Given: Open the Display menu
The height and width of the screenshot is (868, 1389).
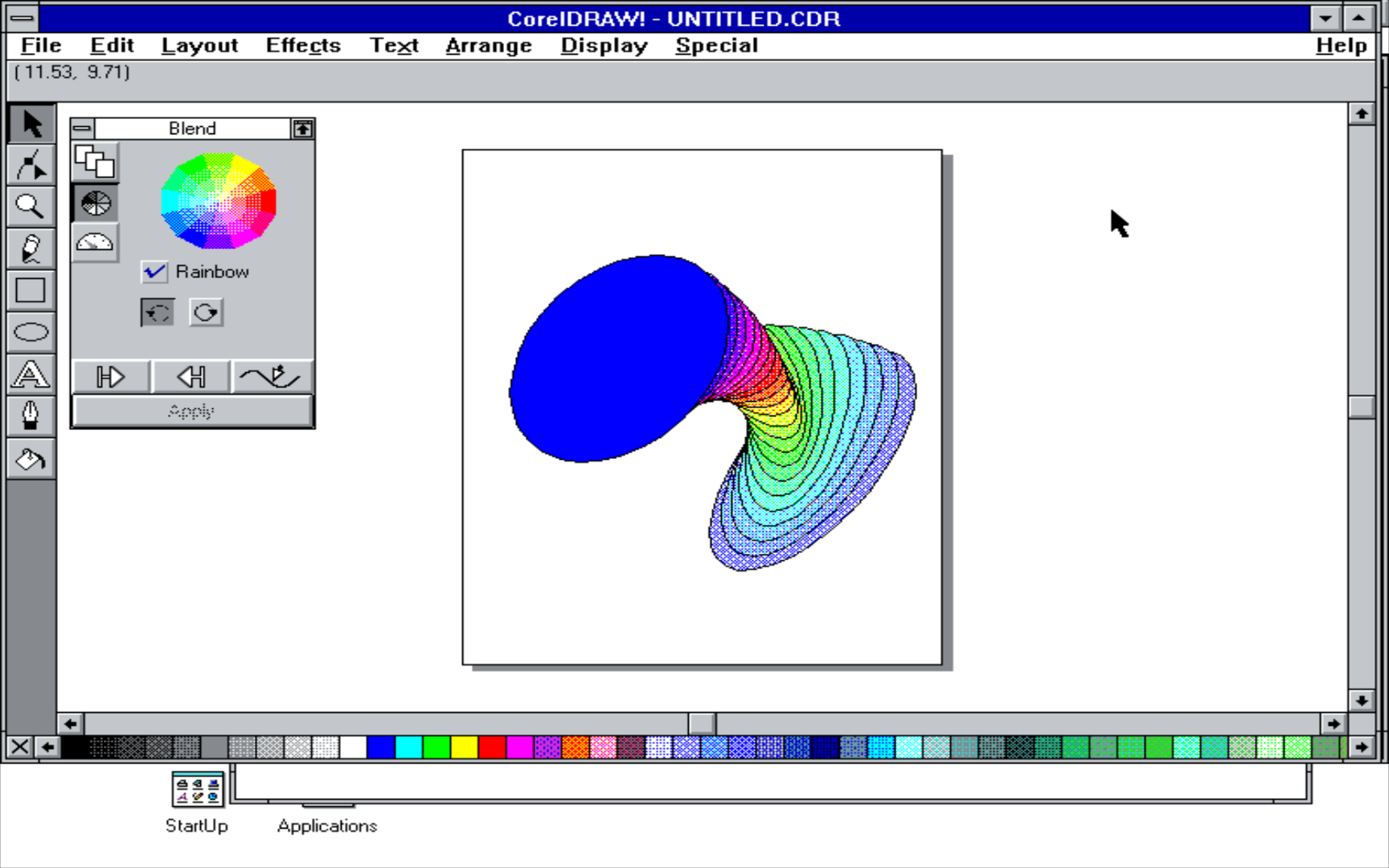Looking at the screenshot, I should pos(604,45).
